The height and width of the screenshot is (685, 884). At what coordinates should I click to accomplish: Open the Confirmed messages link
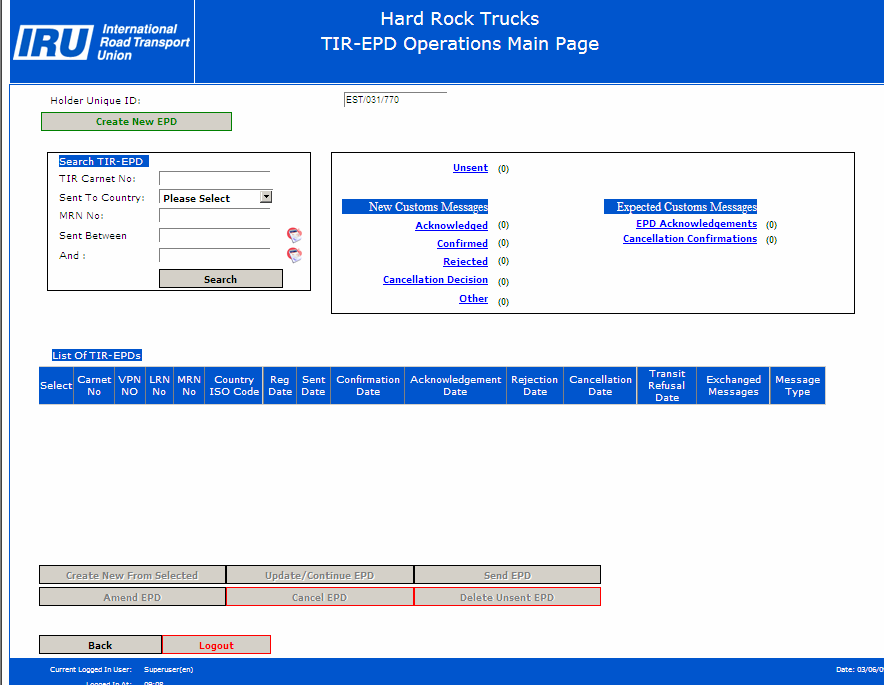[462, 244]
